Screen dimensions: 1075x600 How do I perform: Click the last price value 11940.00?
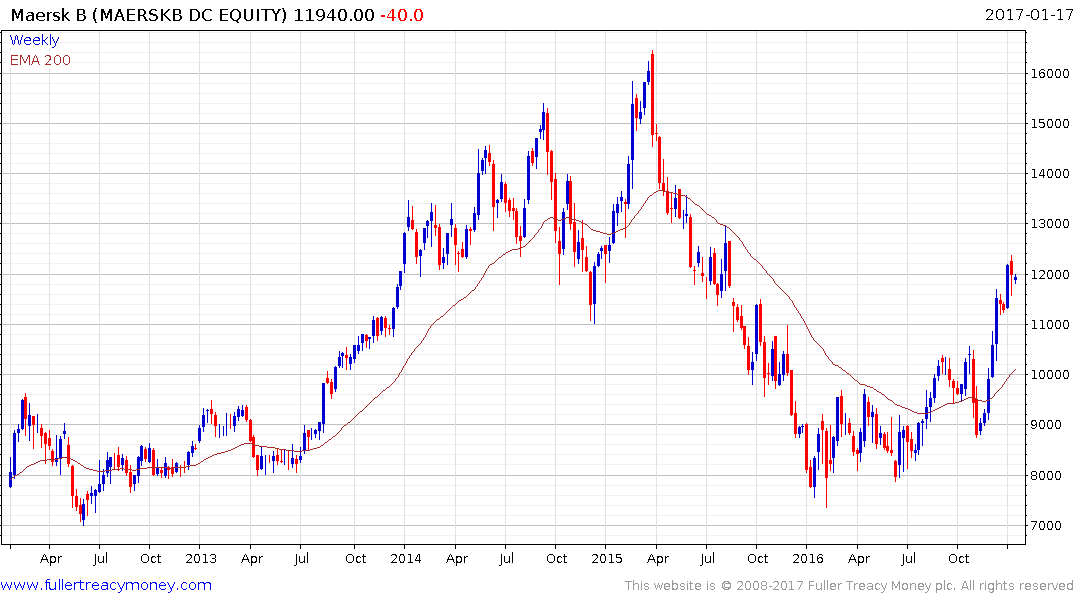pos(334,14)
